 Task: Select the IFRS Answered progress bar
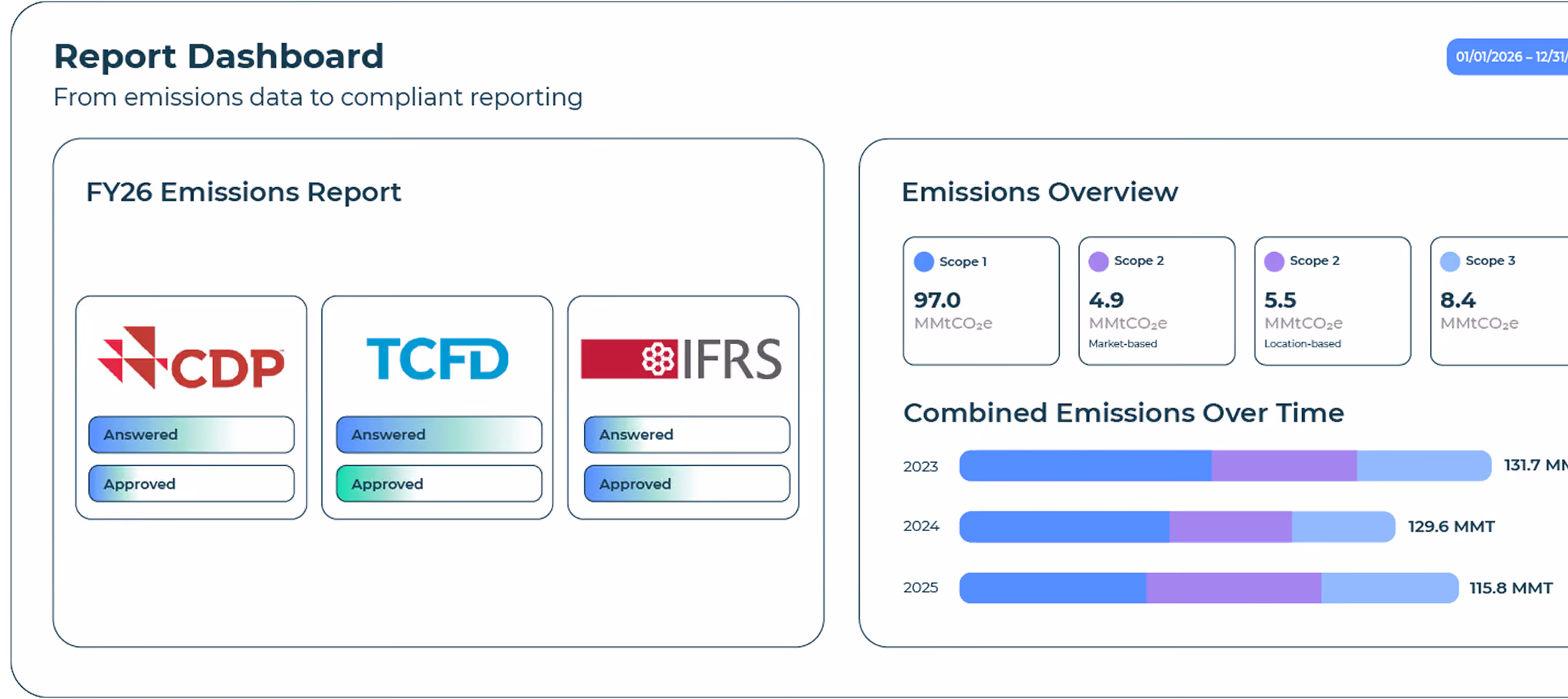[x=687, y=435]
